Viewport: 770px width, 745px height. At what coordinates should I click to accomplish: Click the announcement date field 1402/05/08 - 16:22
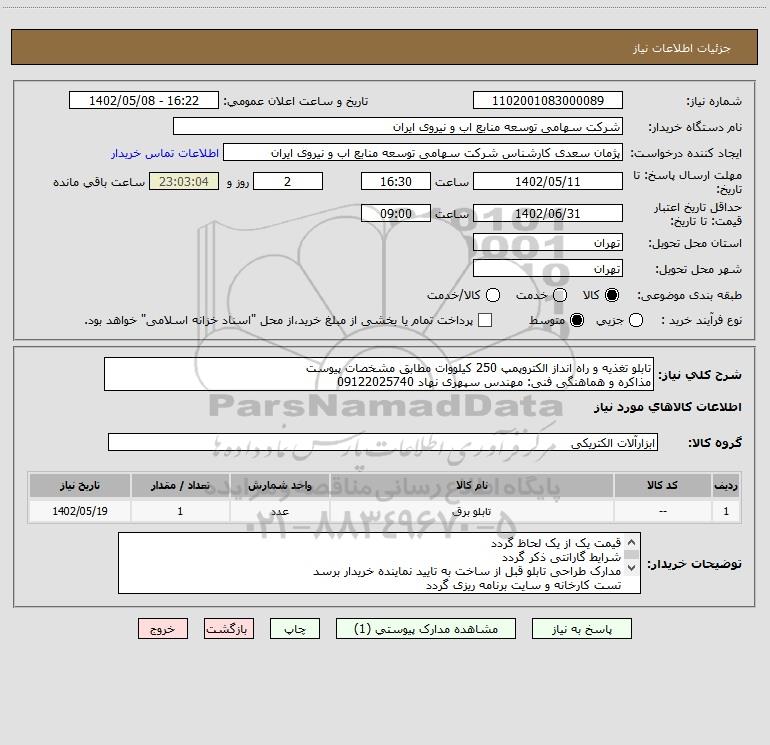click(144, 101)
